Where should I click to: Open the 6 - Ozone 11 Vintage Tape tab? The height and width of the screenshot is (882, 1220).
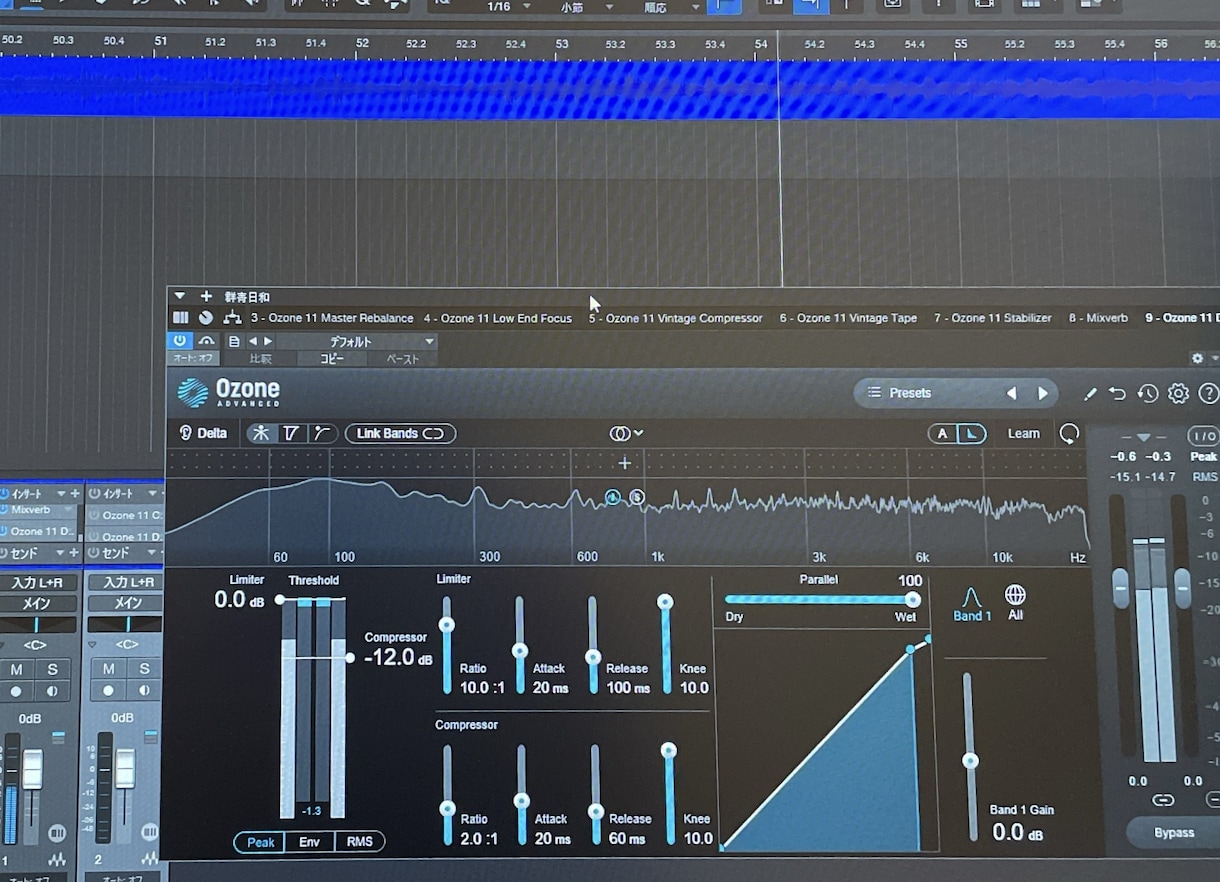[x=848, y=318]
